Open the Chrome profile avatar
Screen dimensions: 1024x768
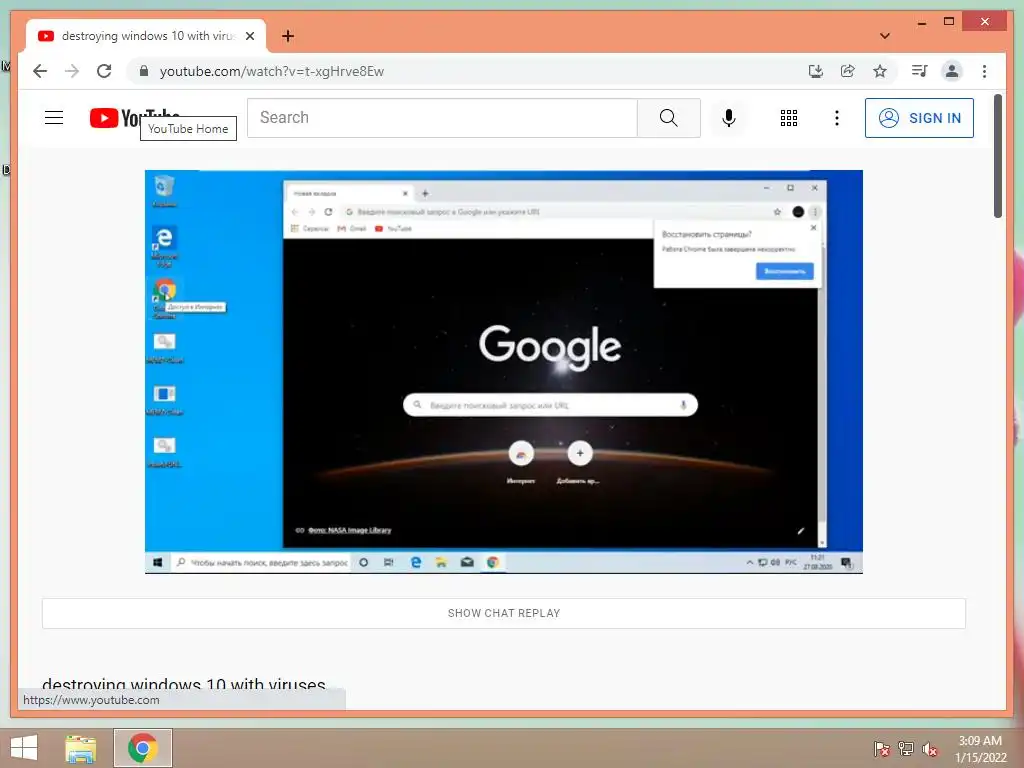click(x=952, y=71)
